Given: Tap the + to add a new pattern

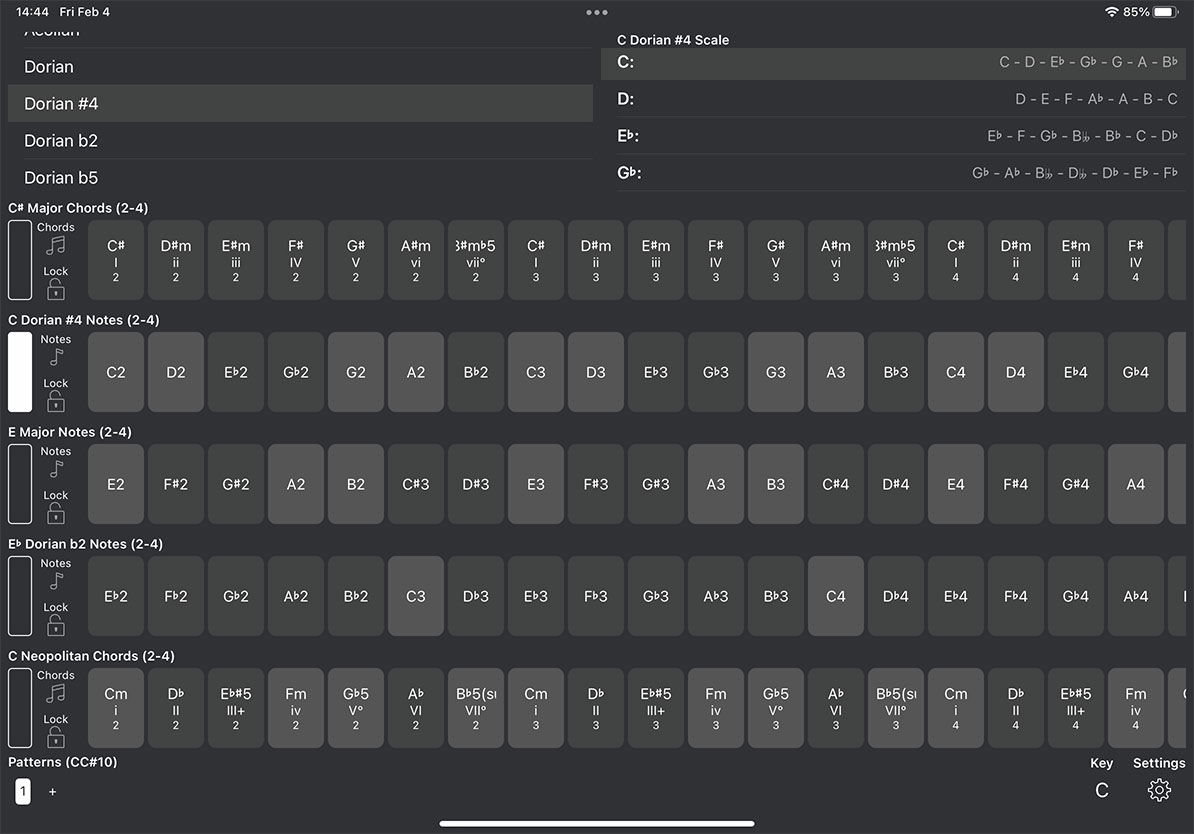Looking at the screenshot, I should (52, 791).
